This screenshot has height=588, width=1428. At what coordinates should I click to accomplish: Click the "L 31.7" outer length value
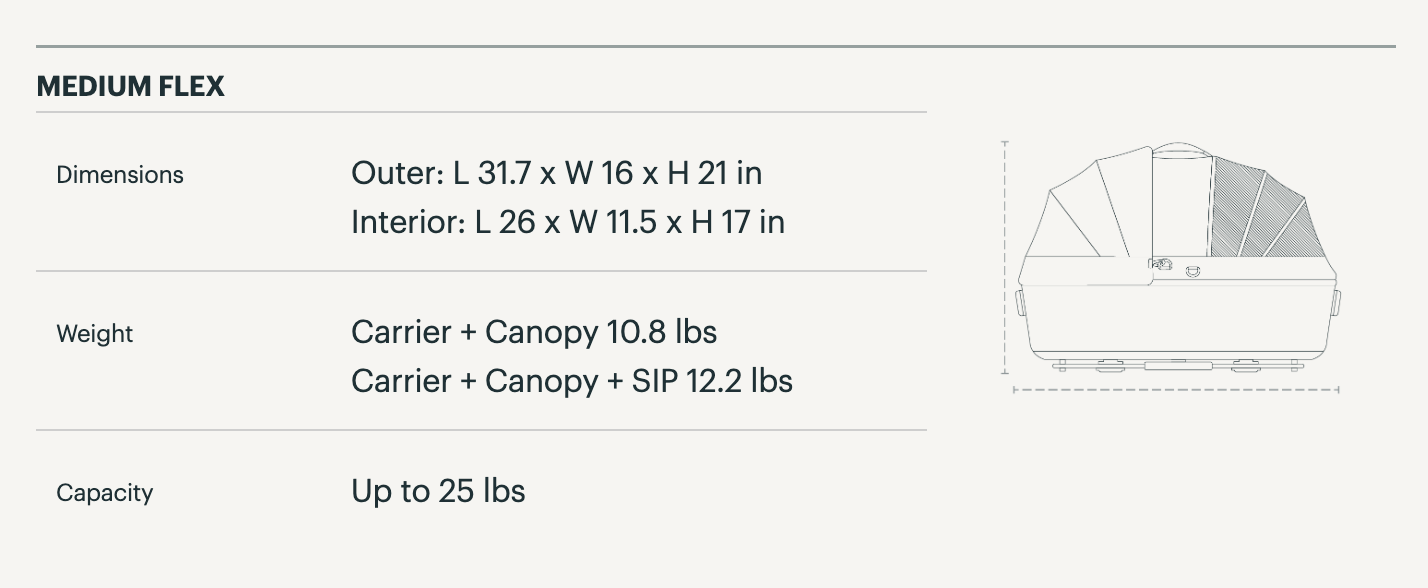pyautogui.click(x=492, y=173)
